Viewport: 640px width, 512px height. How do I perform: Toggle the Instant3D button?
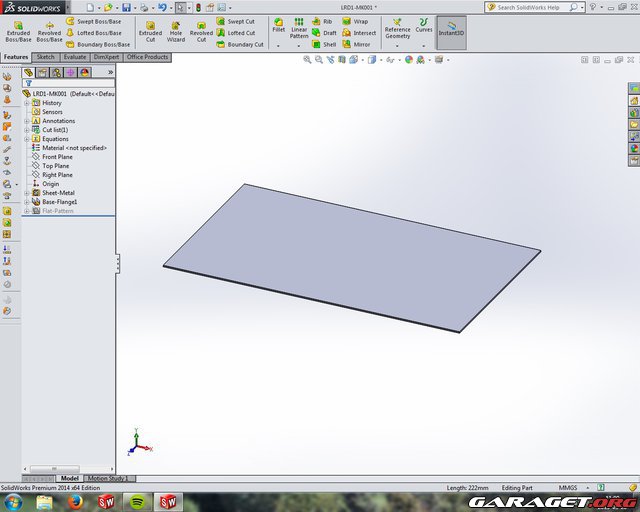point(451,30)
